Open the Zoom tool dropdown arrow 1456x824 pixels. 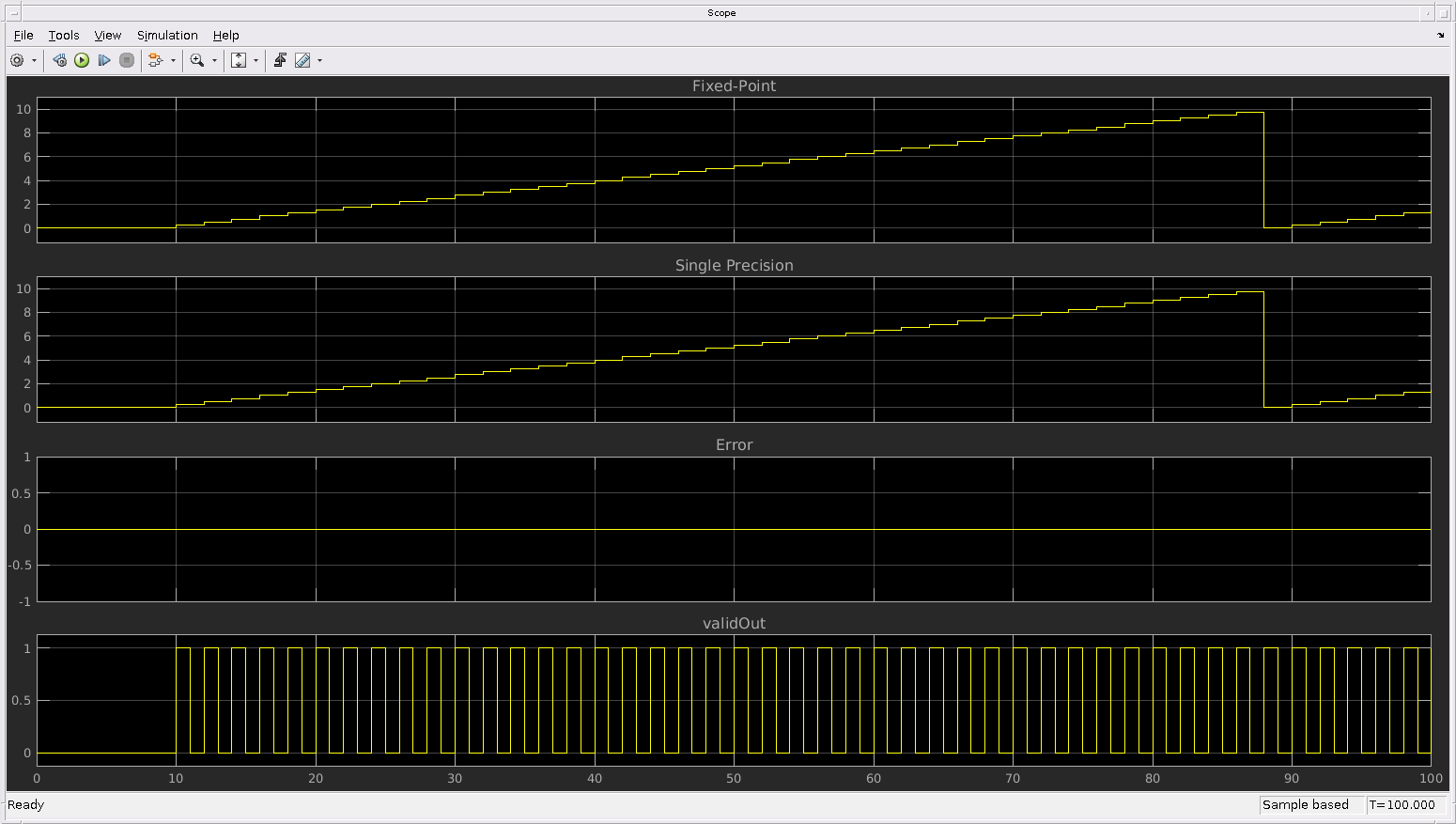click(214, 60)
